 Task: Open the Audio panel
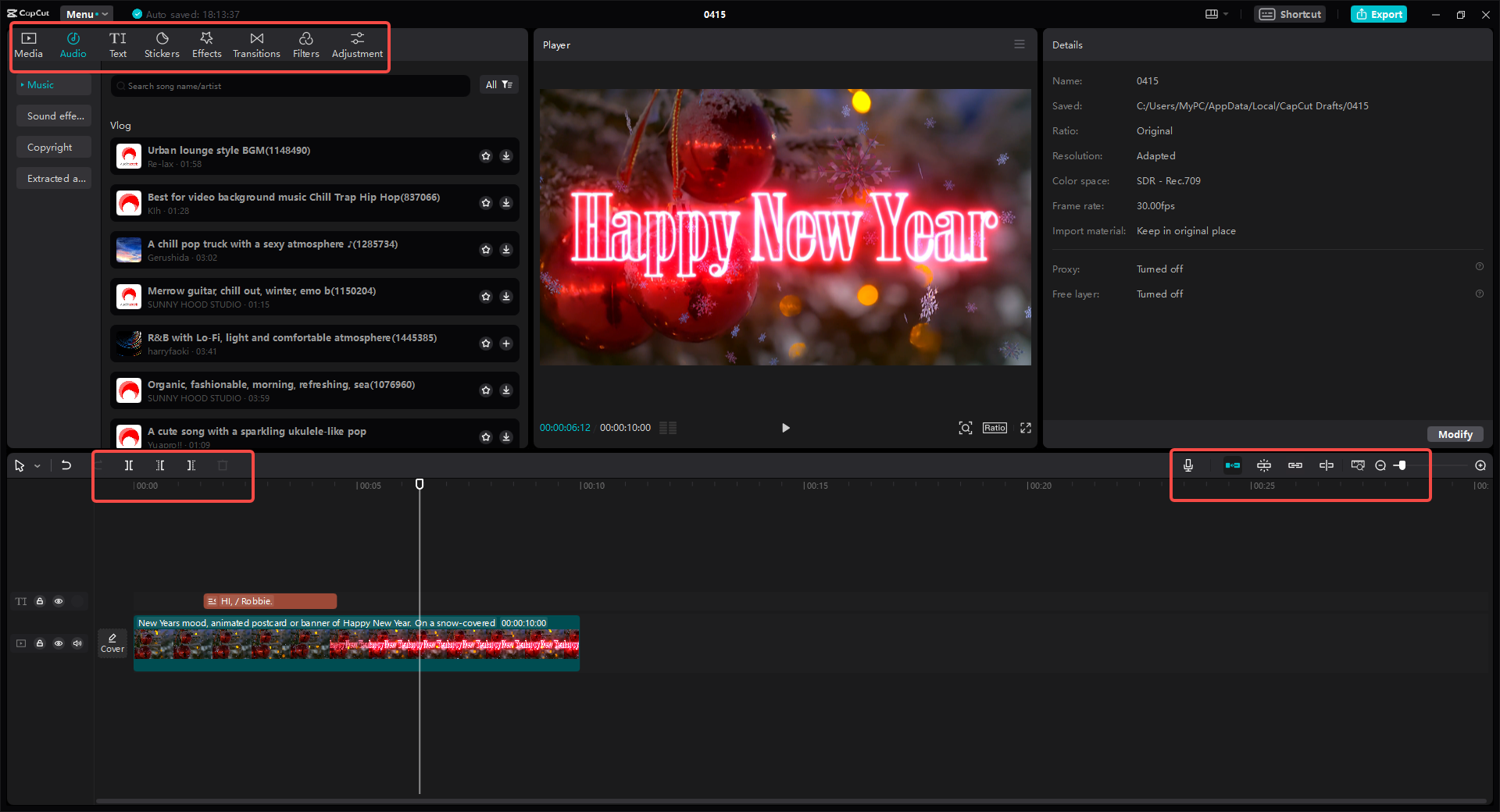[x=73, y=44]
